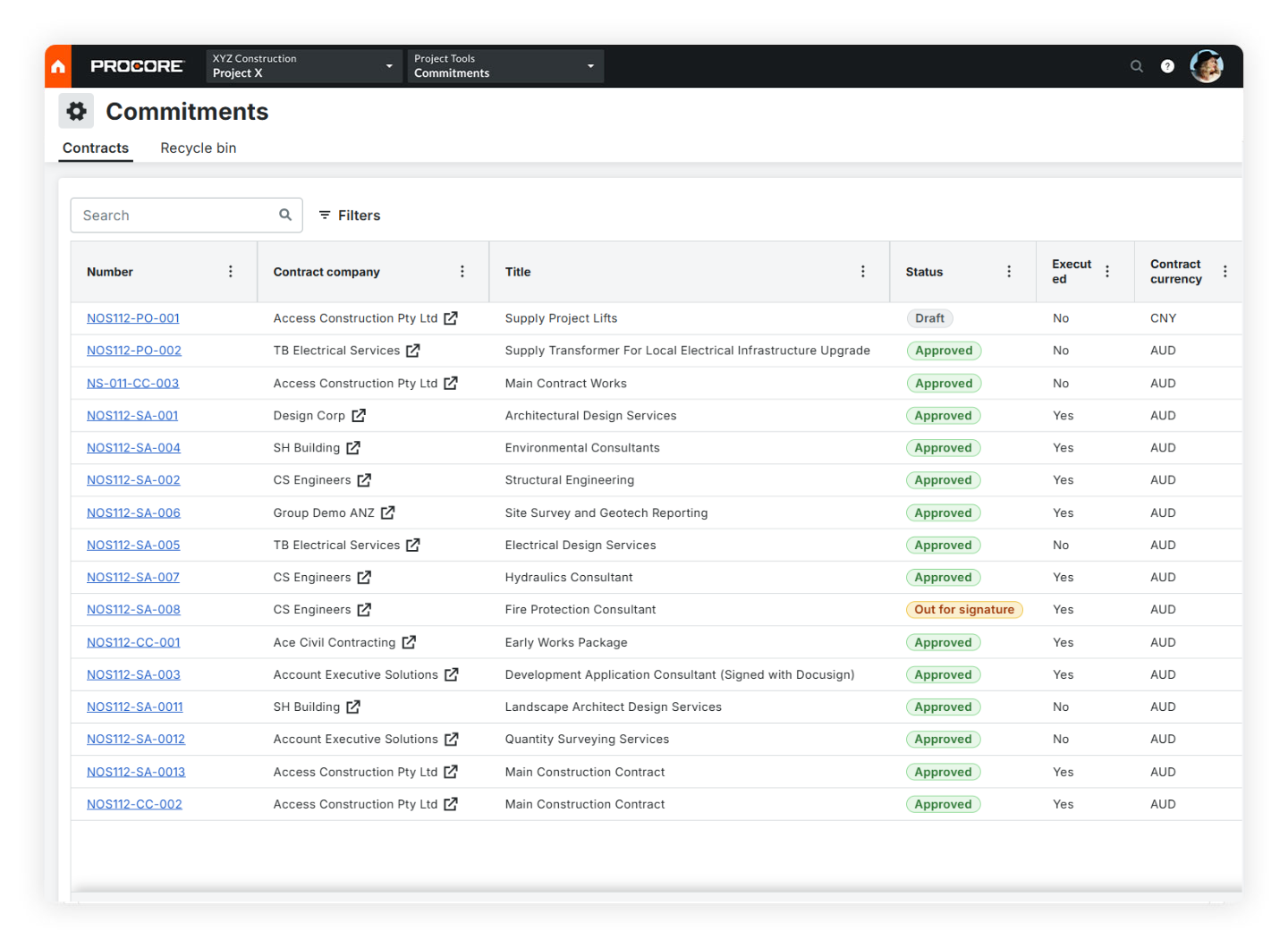This screenshot has width=1288, height=948.
Task: Click the external link icon next to Design Corp
Action: click(x=360, y=415)
